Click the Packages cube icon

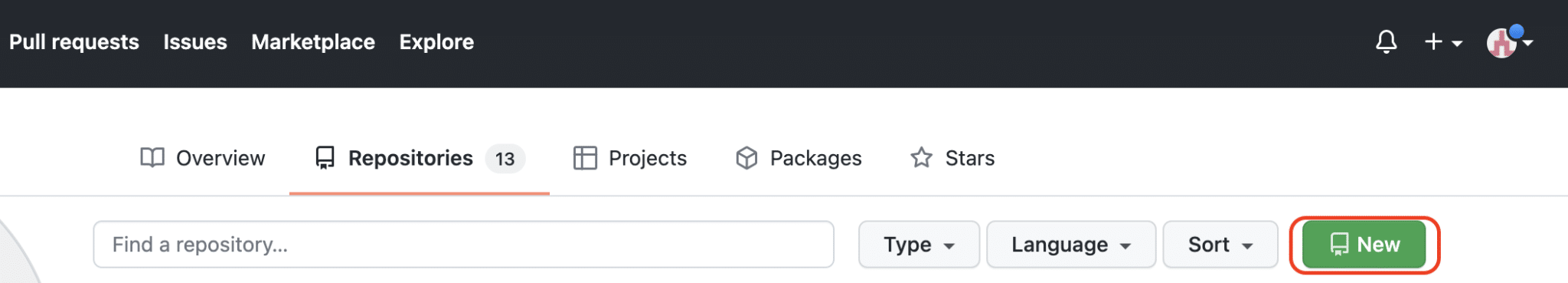pos(746,158)
